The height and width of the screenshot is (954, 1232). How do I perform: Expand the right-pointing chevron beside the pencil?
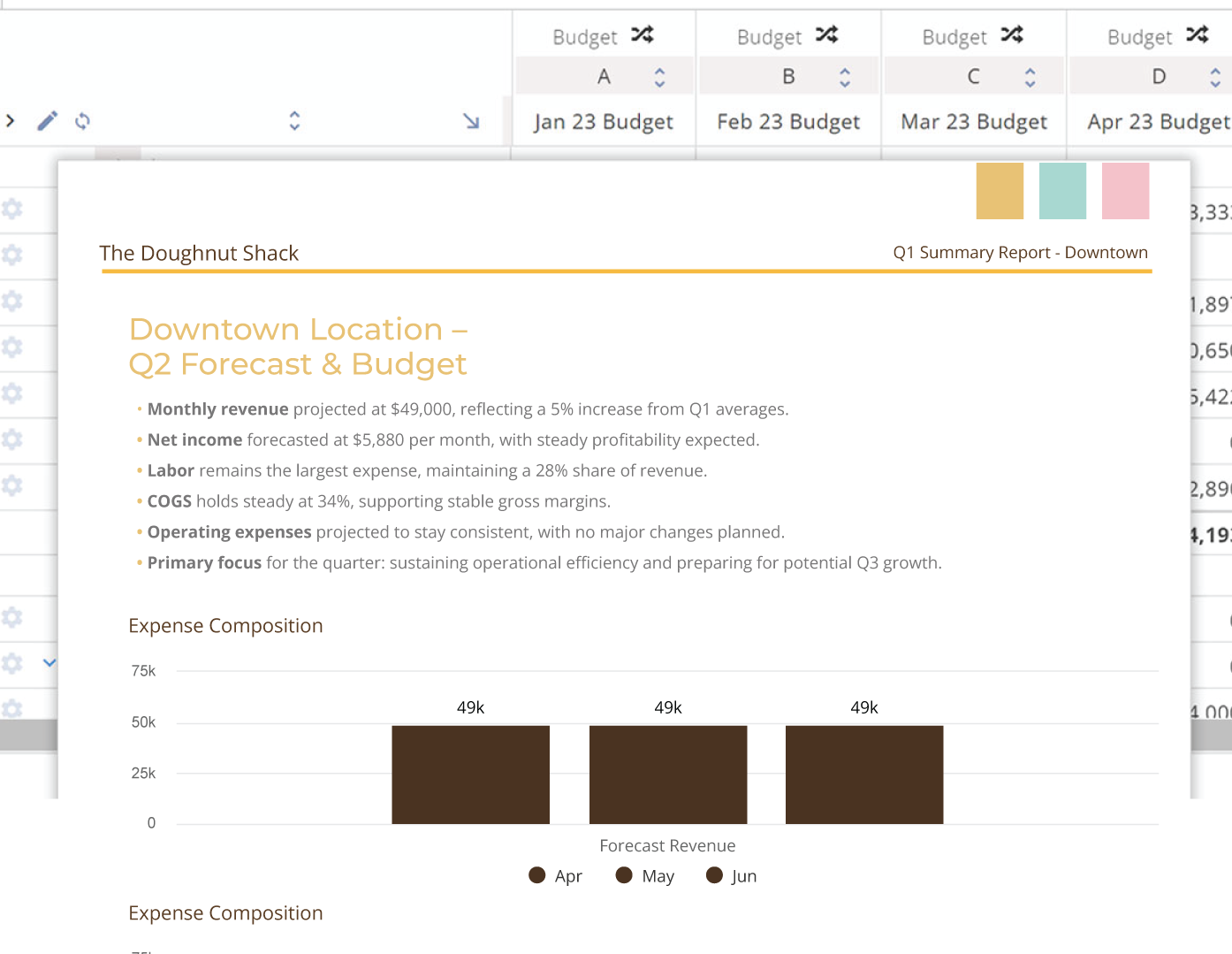[10, 120]
